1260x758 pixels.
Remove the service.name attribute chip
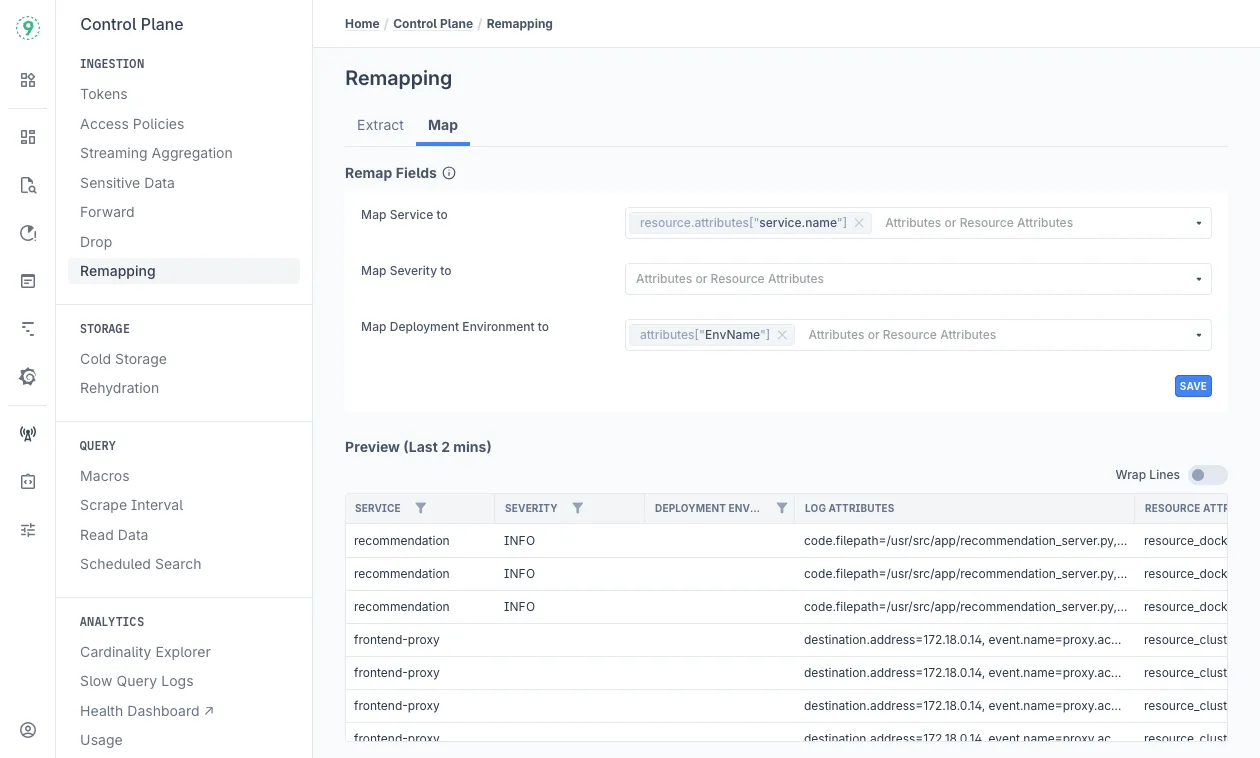point(859,223)
